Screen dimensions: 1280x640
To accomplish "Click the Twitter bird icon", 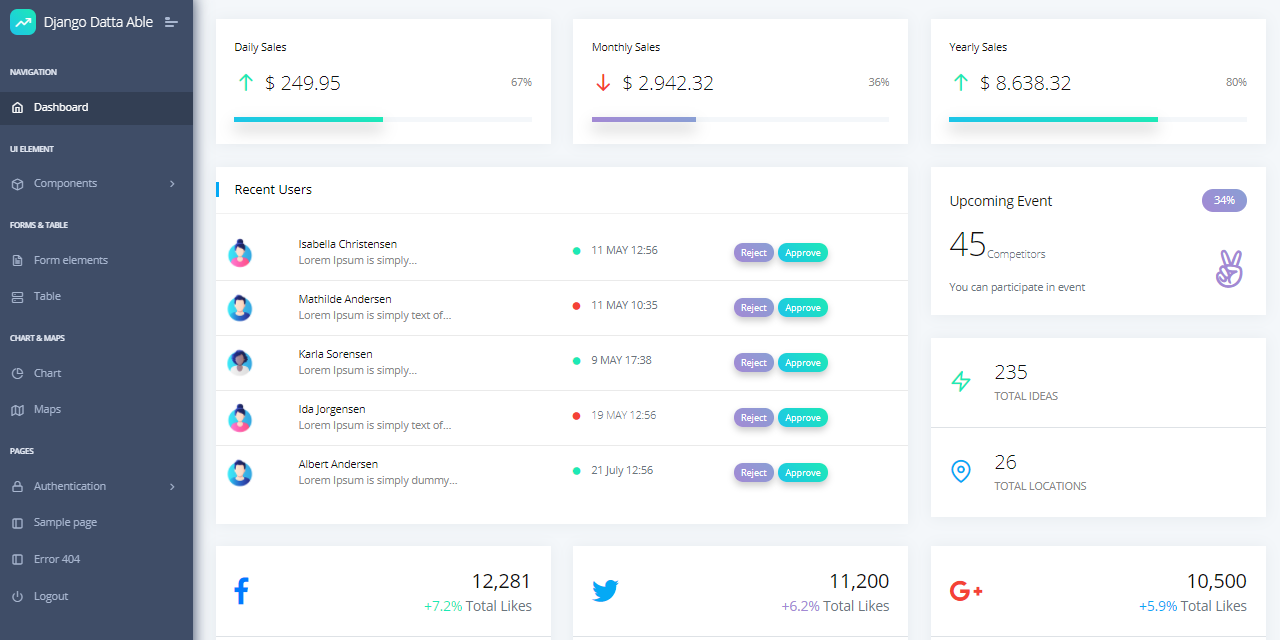I will click(x=606, y=590).
